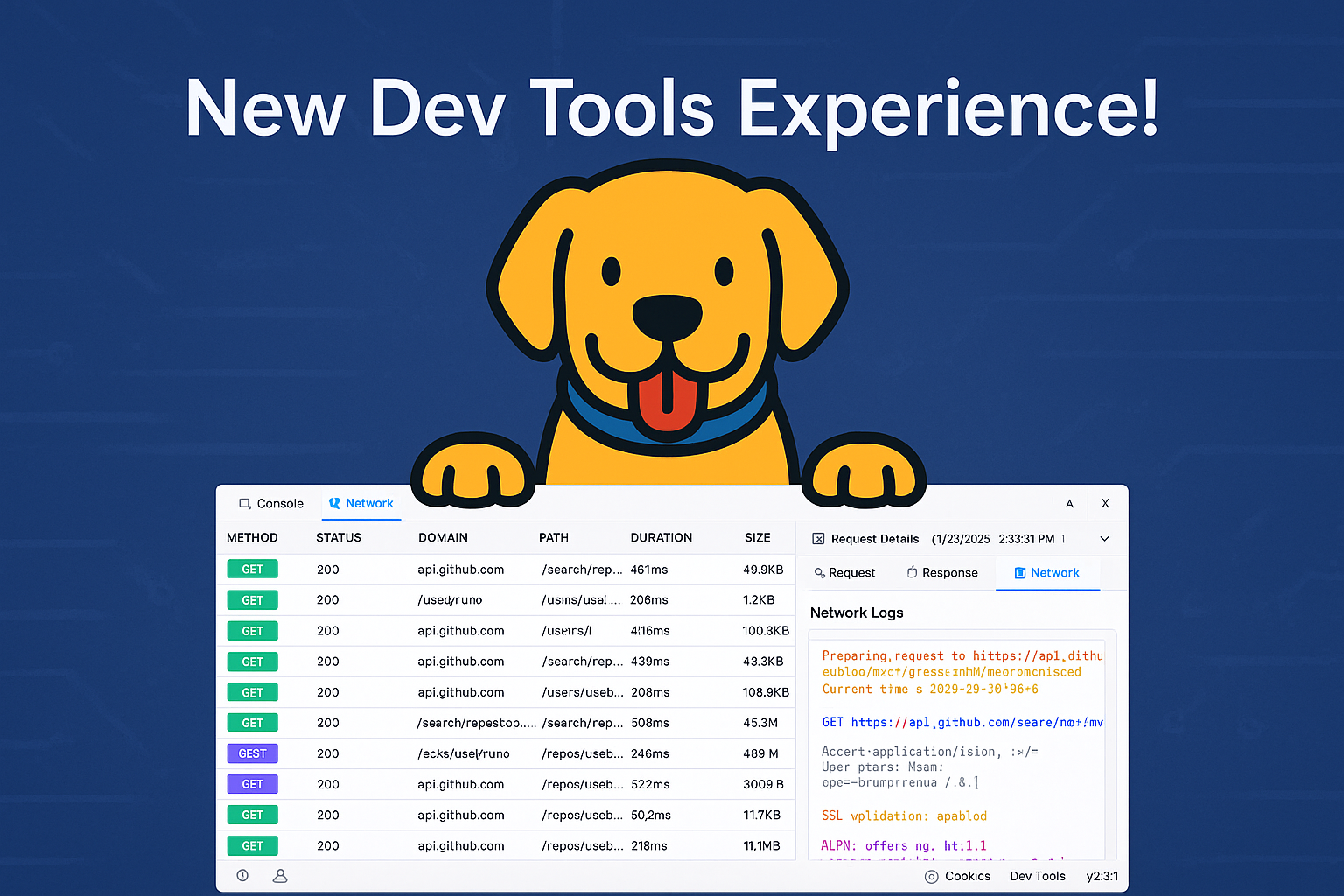The height and width of the screenshot is (896, 1344).
Task: Toggle the purple GET badge on the 522ms row
Action: (x=252, y=784)
